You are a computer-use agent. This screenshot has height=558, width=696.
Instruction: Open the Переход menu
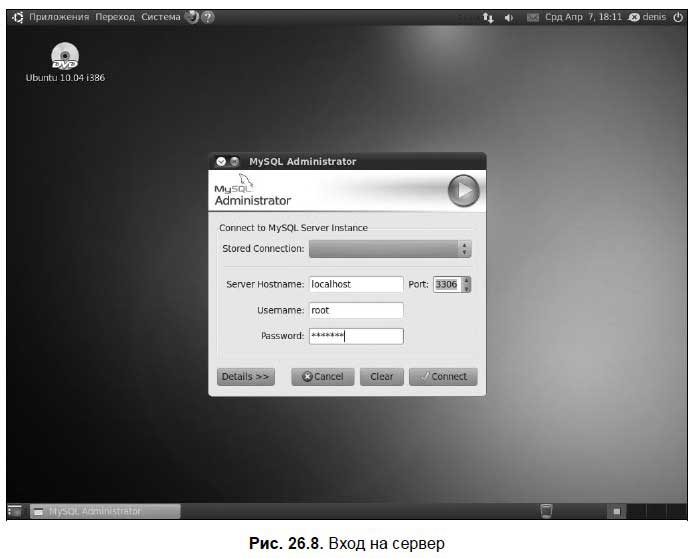(x=115, y=17)
